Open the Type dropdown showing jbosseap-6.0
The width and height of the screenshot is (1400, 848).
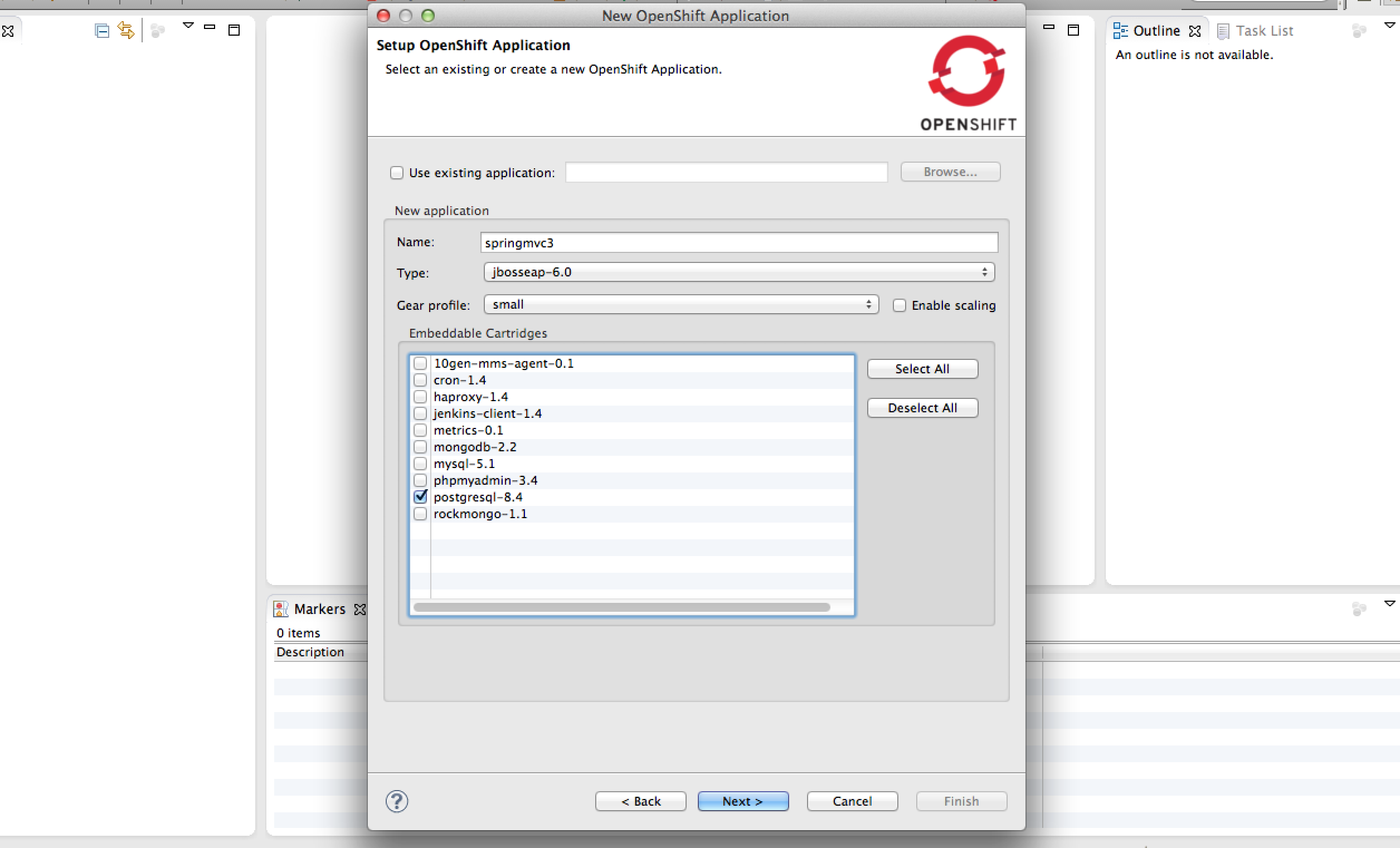pos(738,272)
